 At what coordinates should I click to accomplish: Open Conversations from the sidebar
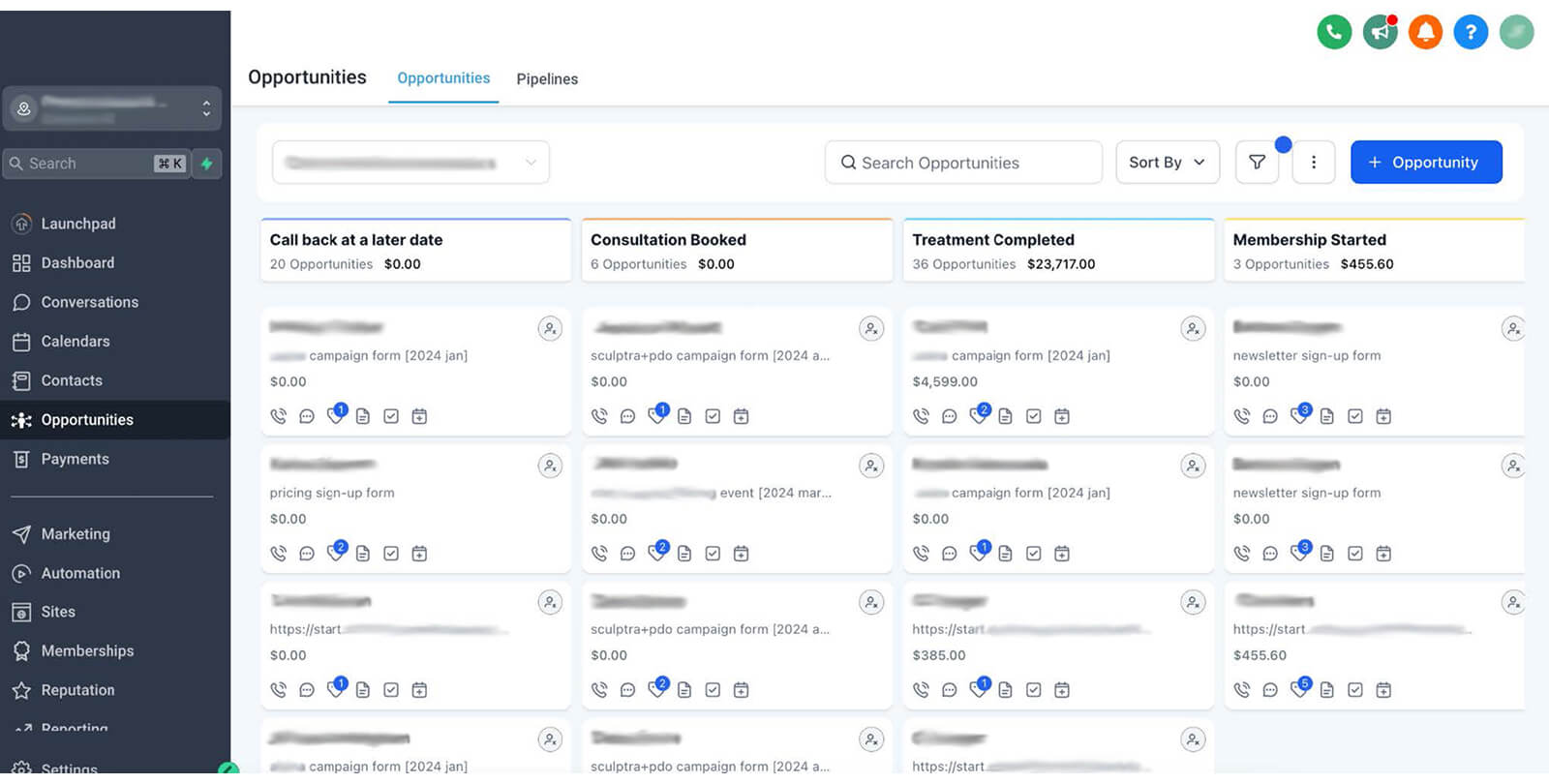(x=89, y=302)
